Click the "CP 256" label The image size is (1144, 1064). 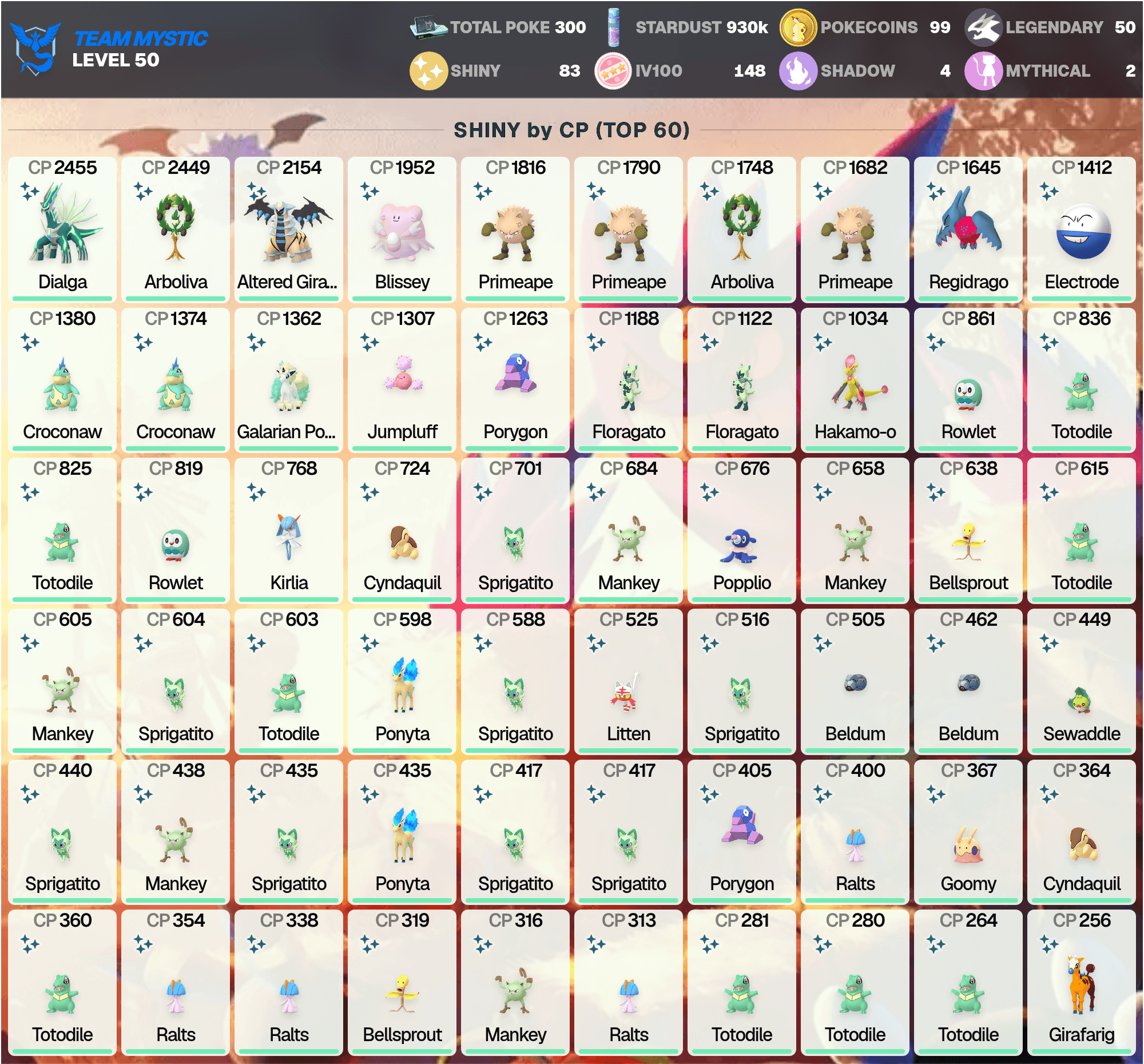[x=1082, y=920]
